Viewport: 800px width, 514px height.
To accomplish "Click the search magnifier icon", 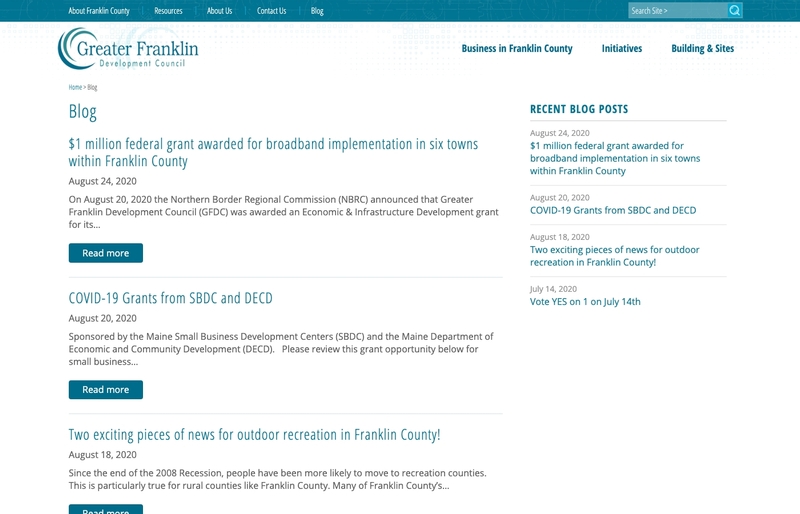I will (x=735, y=10).
